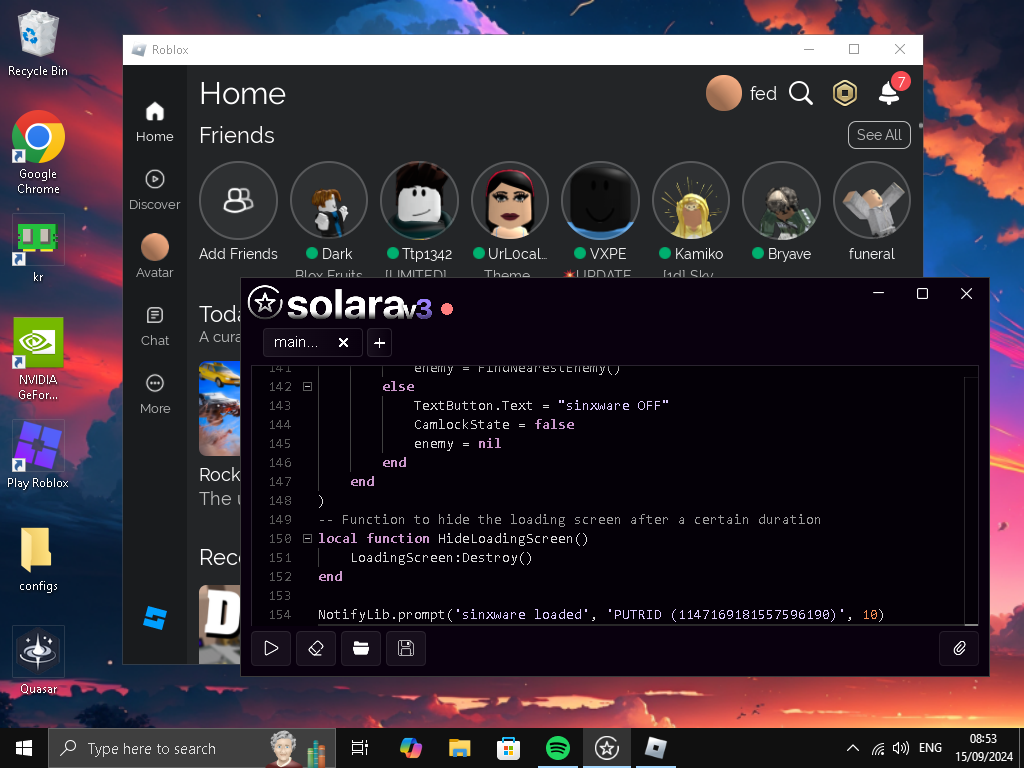Open File Explorer from taskbar

460,748
